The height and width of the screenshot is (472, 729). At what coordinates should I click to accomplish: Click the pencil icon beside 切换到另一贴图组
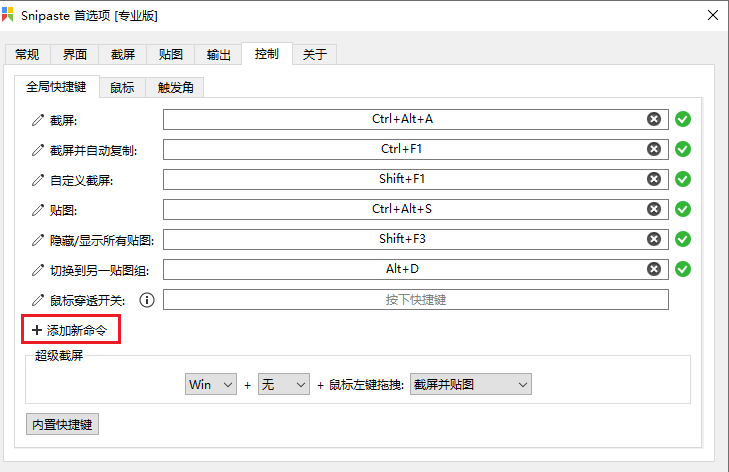[38, 270]
